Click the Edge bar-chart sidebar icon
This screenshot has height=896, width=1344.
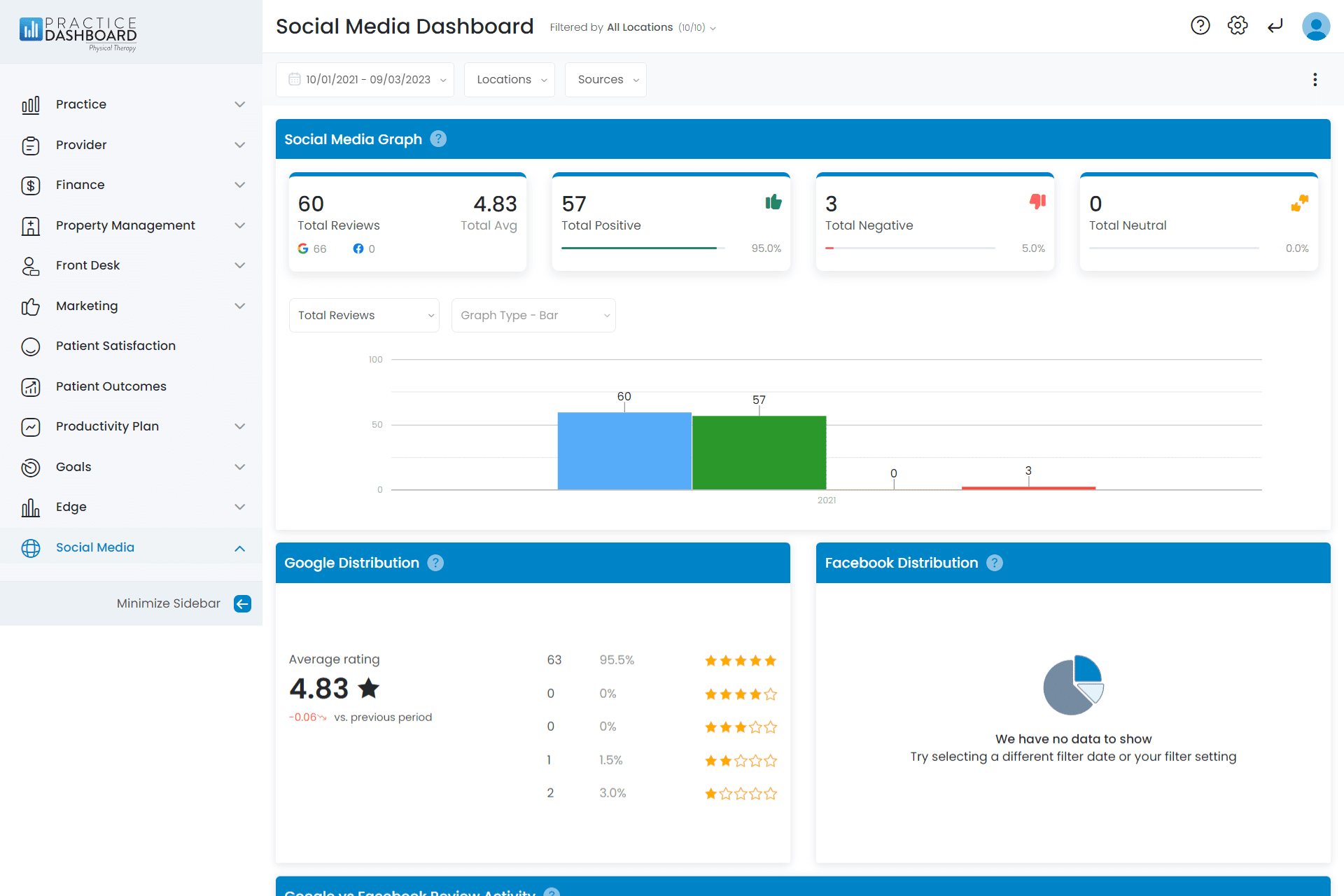[x=31, y=507]
